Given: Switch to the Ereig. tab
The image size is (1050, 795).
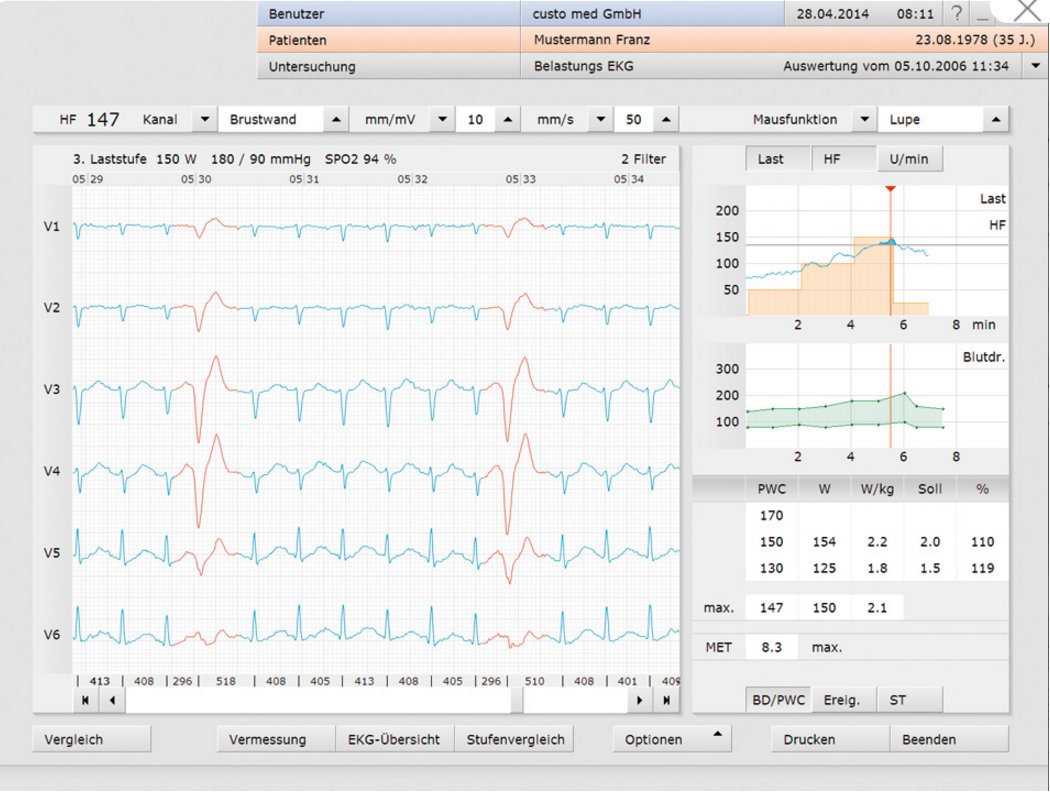Looking at the screenshot, I should click(x=841, y=700).
